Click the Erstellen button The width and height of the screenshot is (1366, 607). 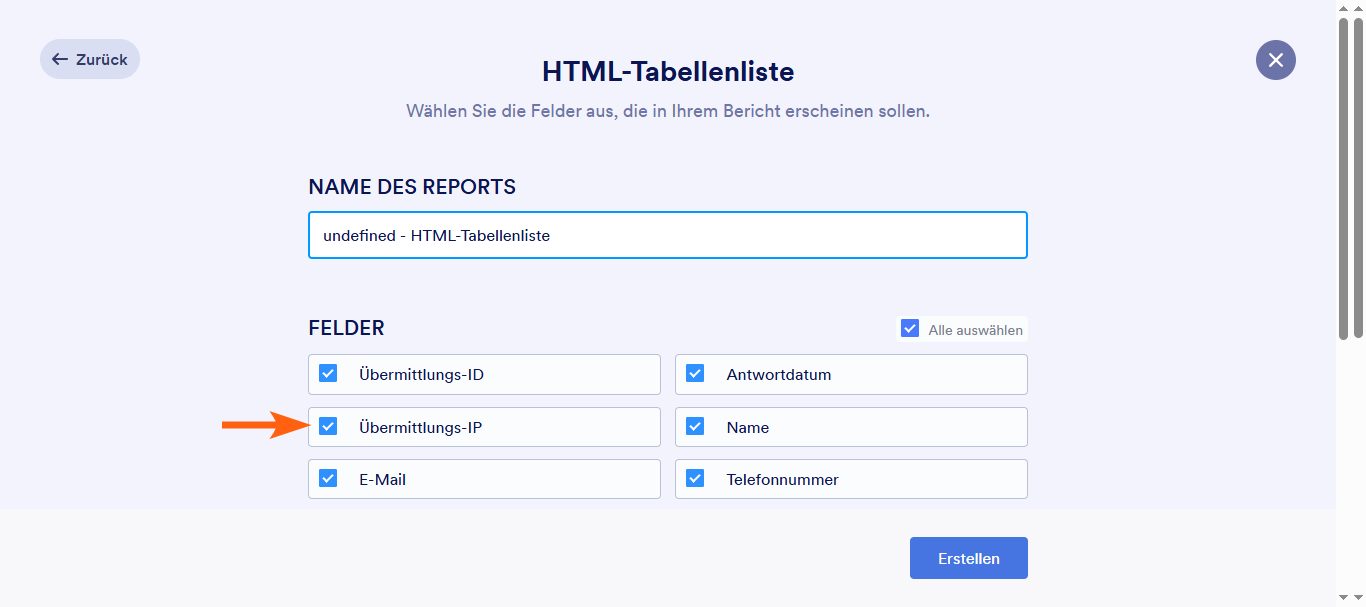coord(969,558)
